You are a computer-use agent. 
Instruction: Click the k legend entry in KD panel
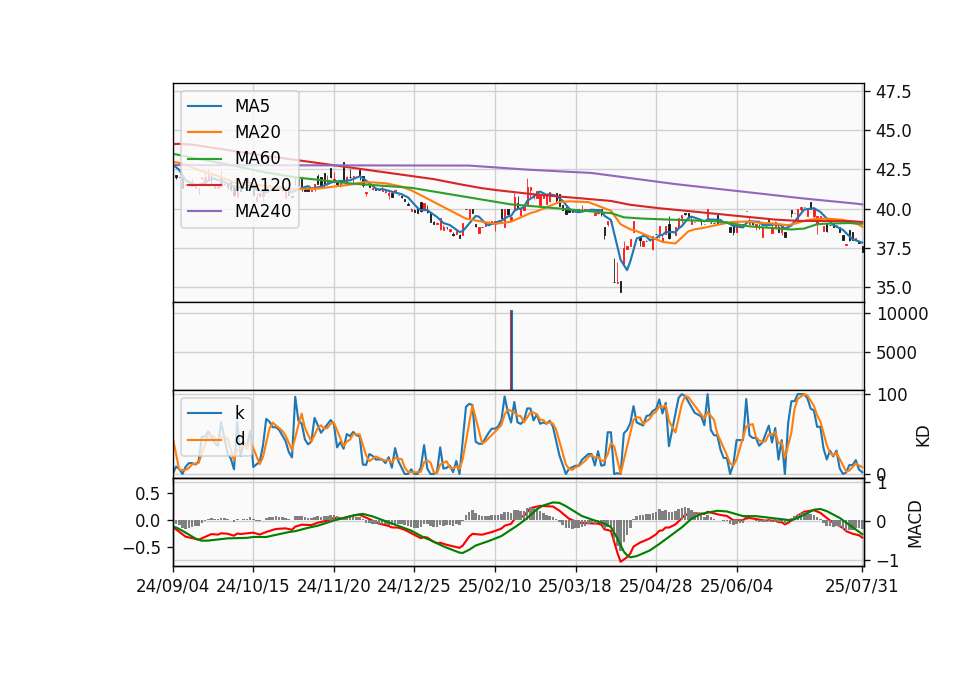click(x=239, y=413)
